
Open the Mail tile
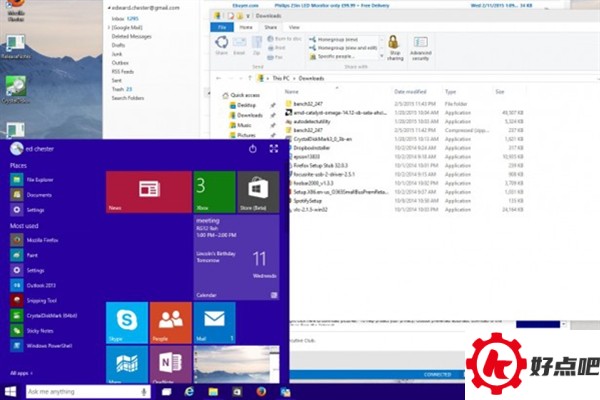pyautogui.click(x=214, y=323)
